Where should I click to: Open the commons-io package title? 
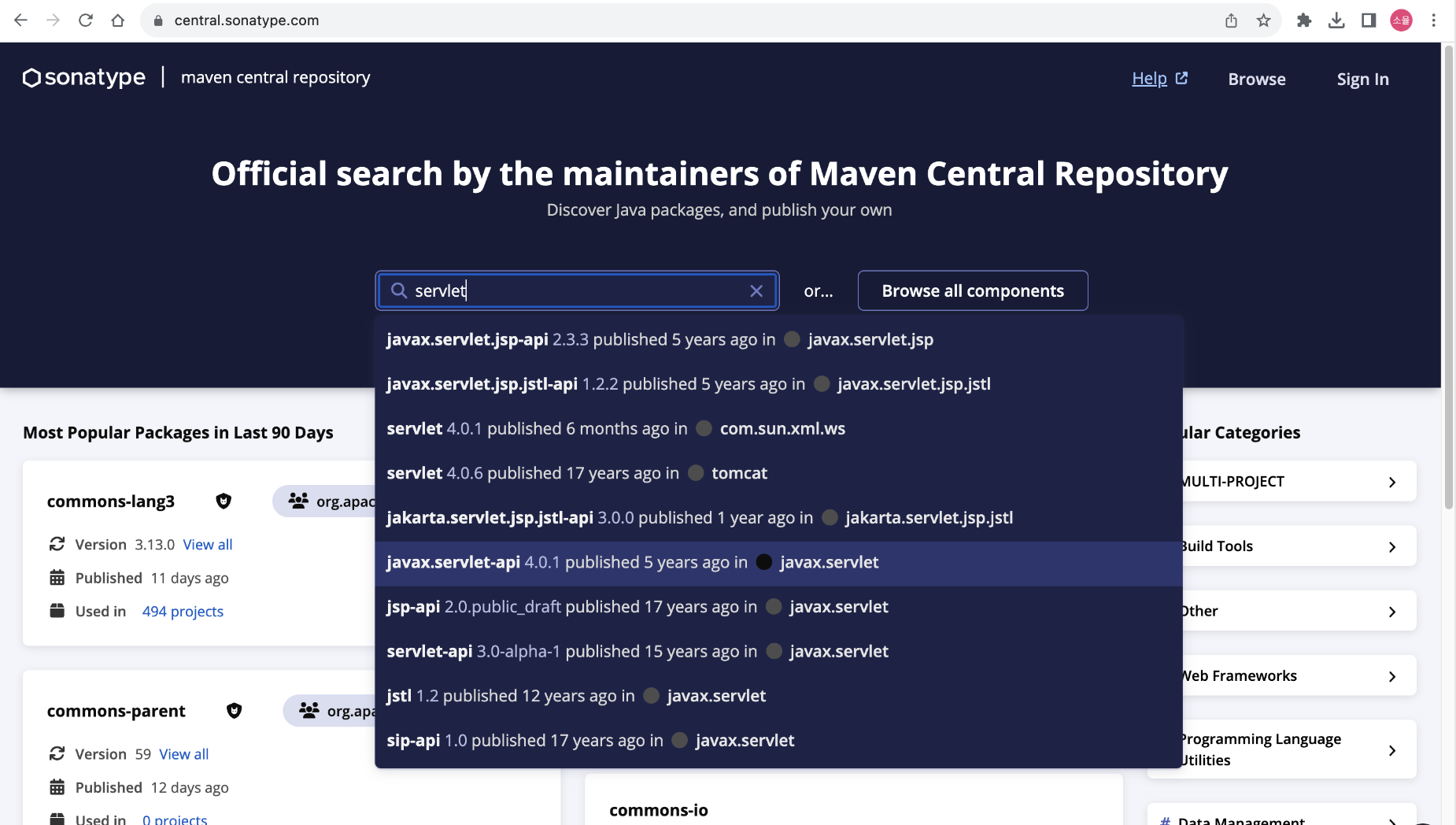click(659, 810)
